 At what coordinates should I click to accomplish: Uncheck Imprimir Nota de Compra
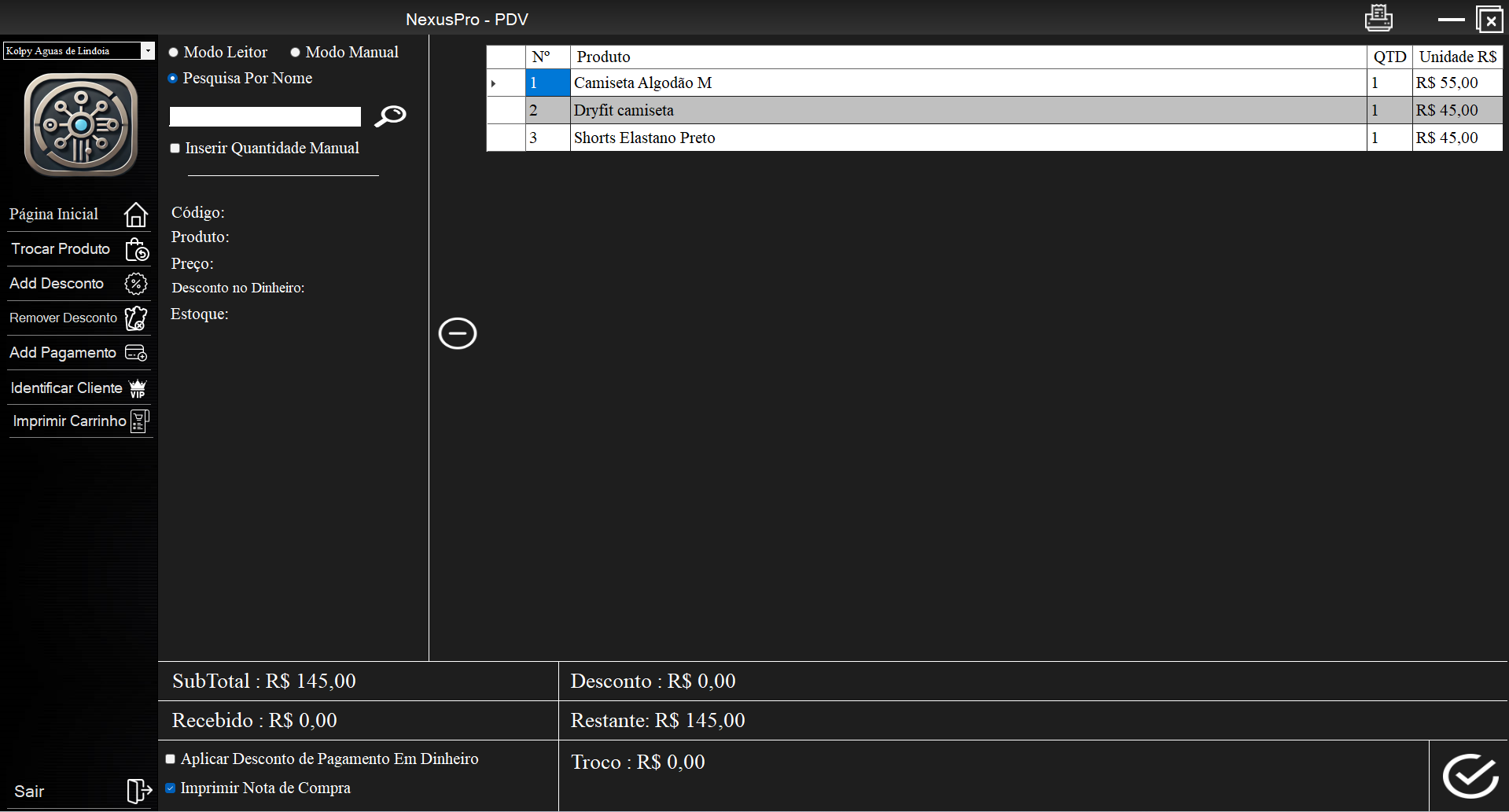(171, 788)
